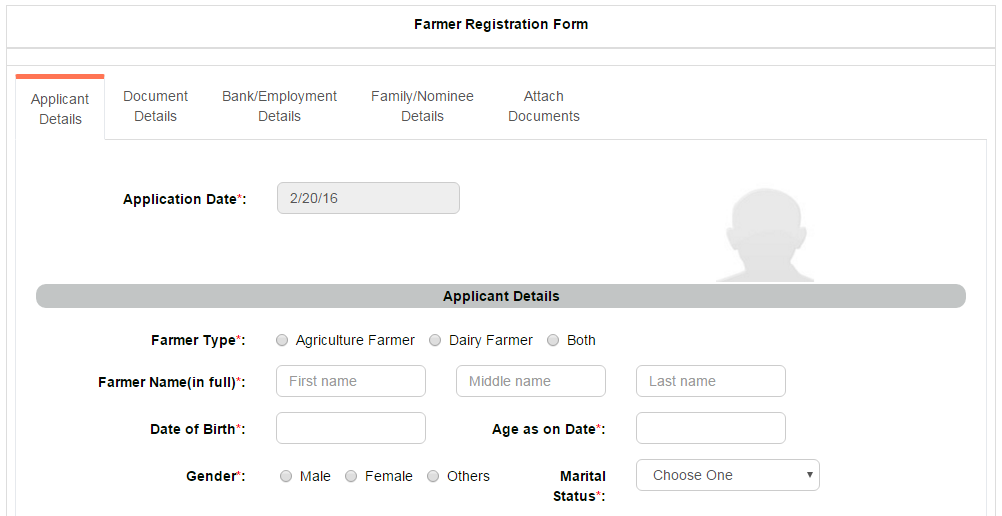Focus the Middle name text box

coord(530,381)
